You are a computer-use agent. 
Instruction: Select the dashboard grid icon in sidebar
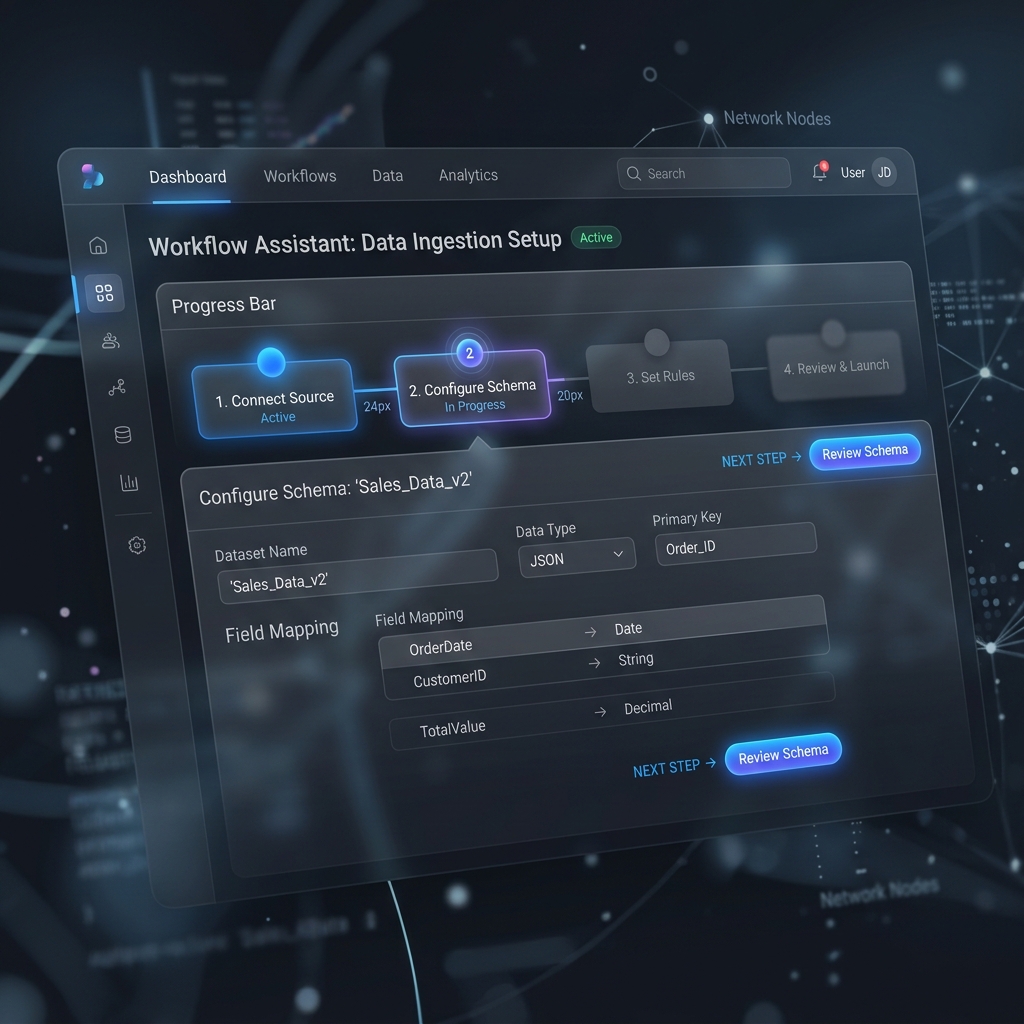pos(104,293)
